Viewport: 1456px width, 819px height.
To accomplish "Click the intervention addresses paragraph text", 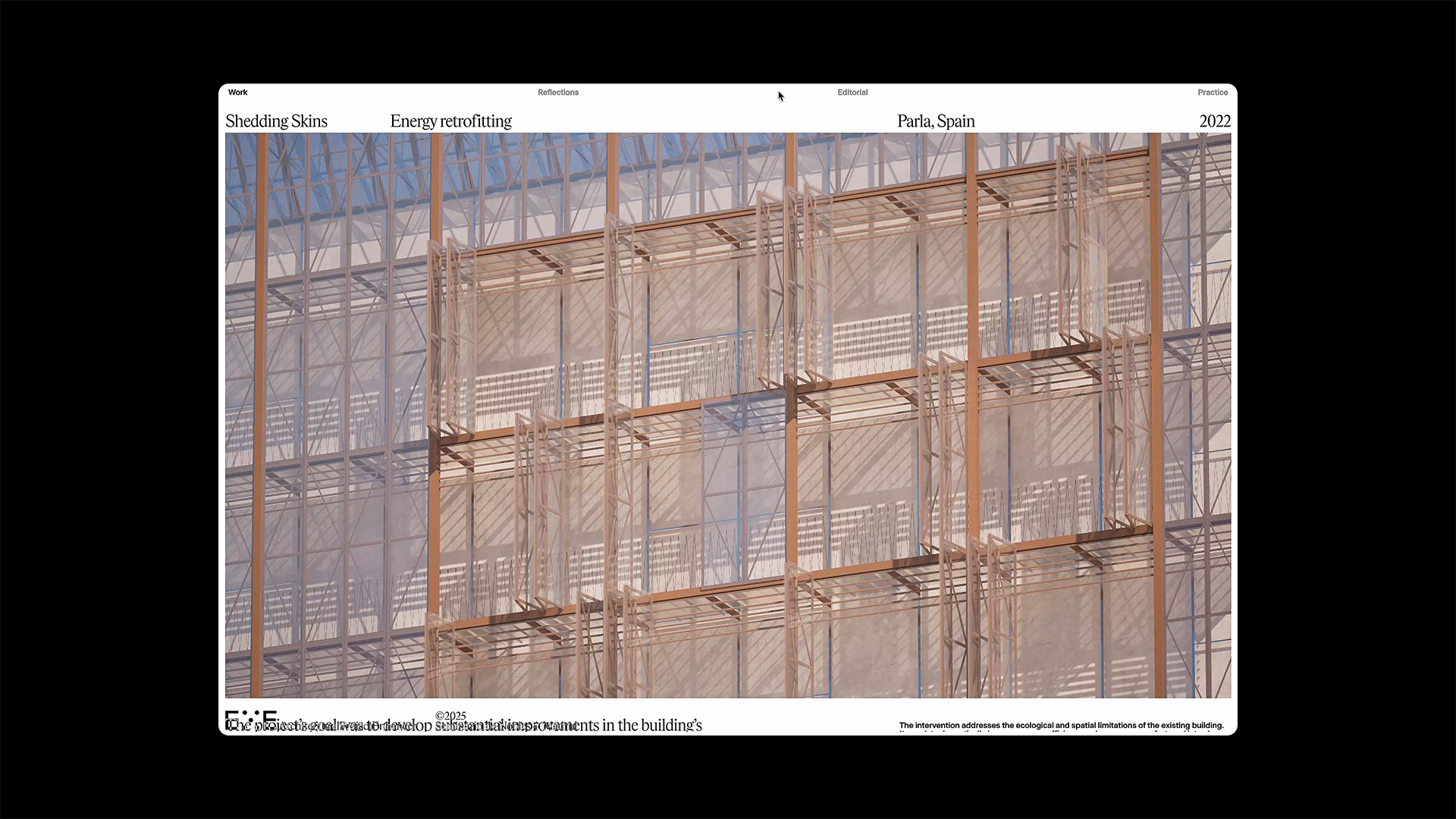I will click(x=1061, y=726).
